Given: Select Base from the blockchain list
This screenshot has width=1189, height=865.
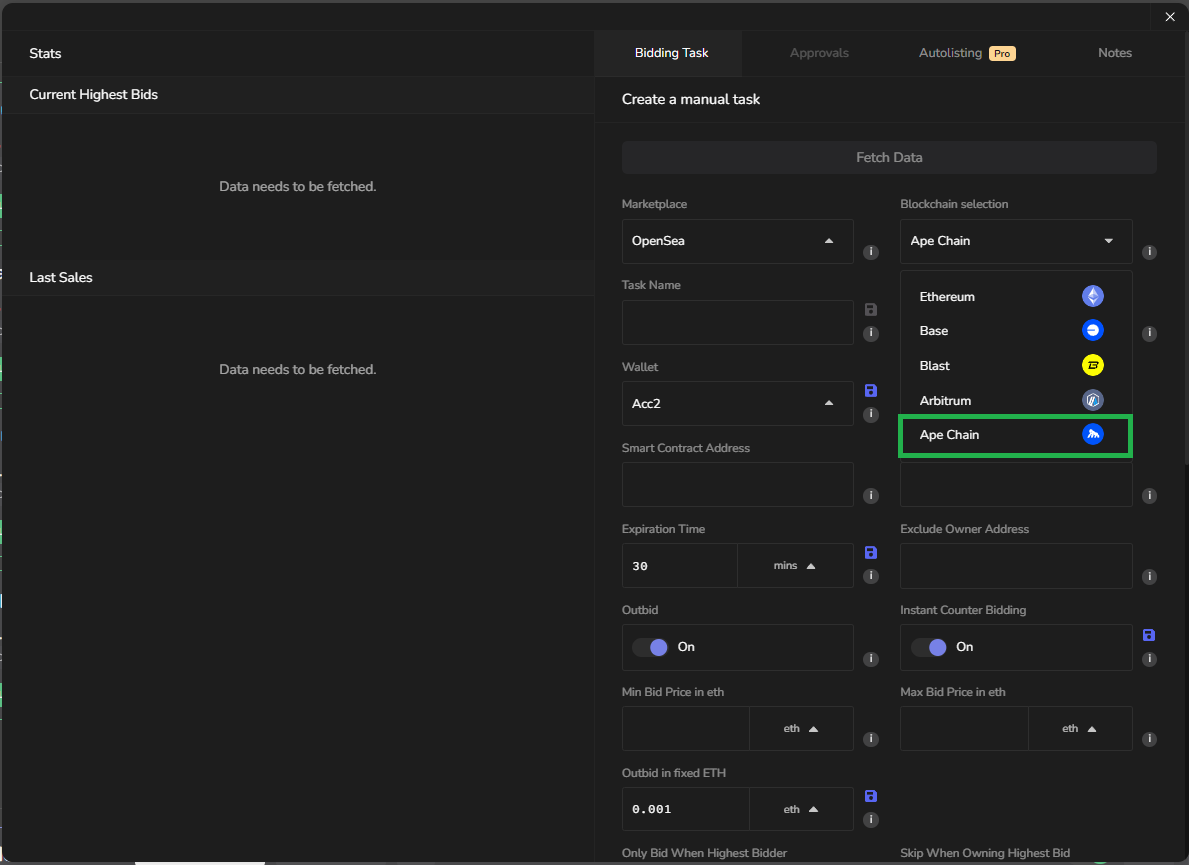Looking at the screenshot, I should pos(1015,331).
